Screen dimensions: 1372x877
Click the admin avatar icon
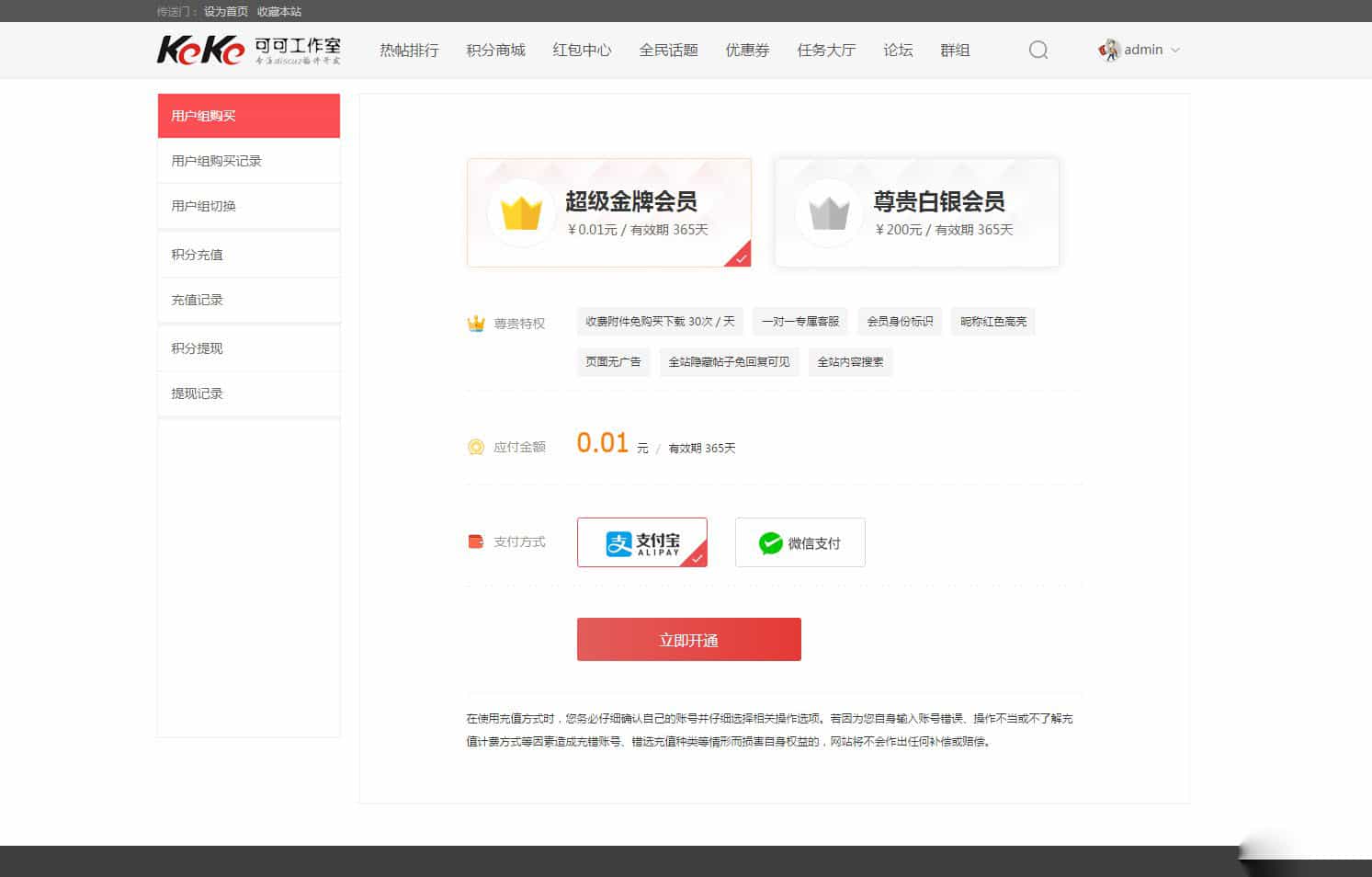coord(1109,50)
